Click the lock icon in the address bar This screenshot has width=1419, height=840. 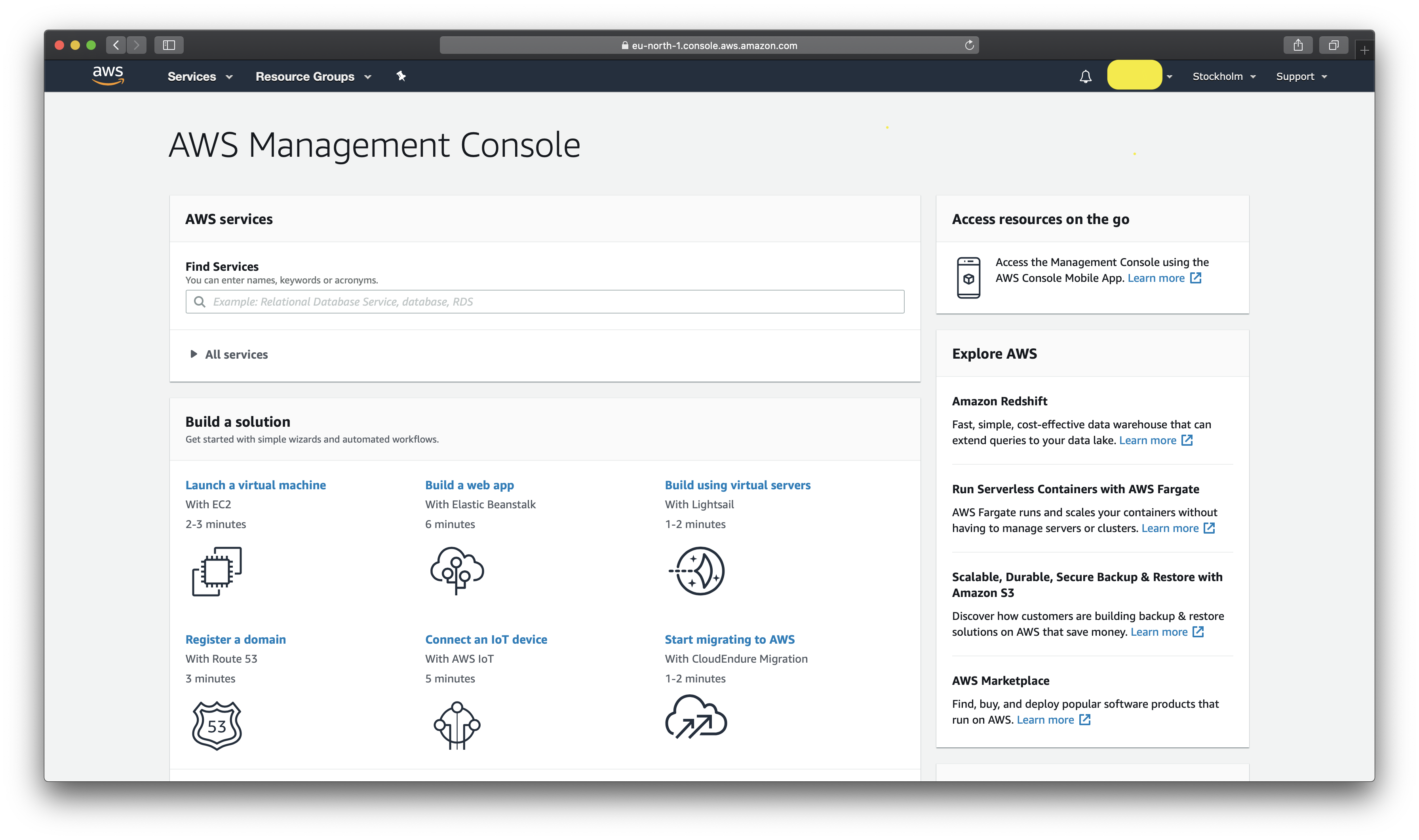tap(625, 45)
